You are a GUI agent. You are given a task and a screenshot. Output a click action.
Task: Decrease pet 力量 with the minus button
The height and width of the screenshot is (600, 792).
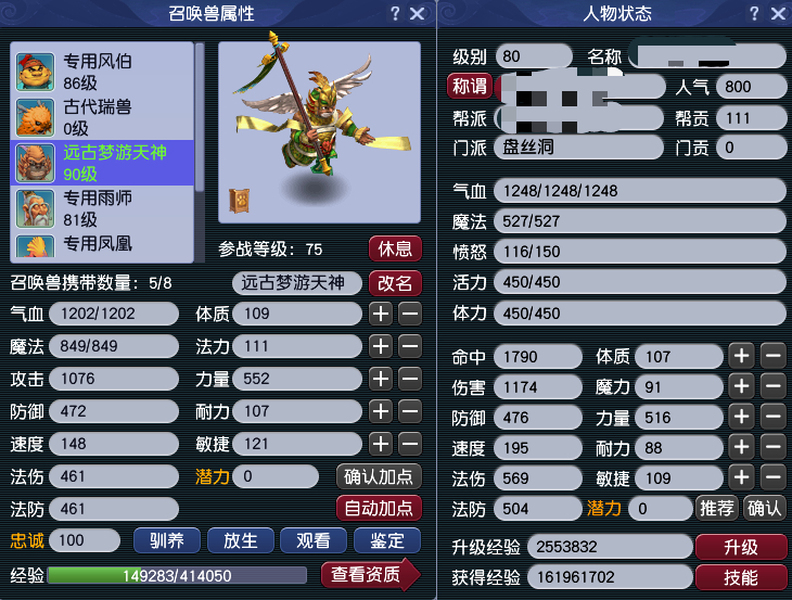410,379
